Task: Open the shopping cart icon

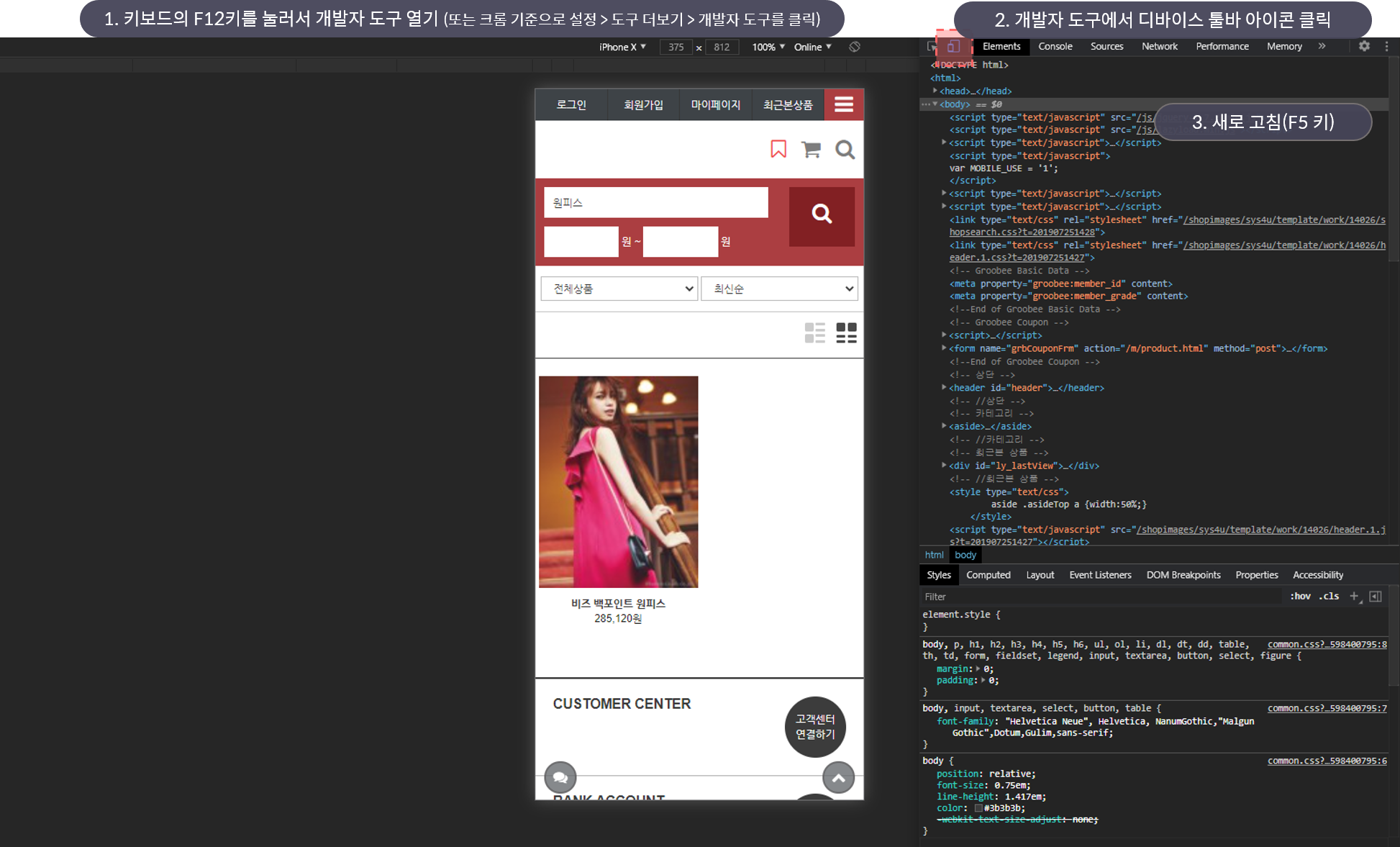Action: (x=811, y=150)
